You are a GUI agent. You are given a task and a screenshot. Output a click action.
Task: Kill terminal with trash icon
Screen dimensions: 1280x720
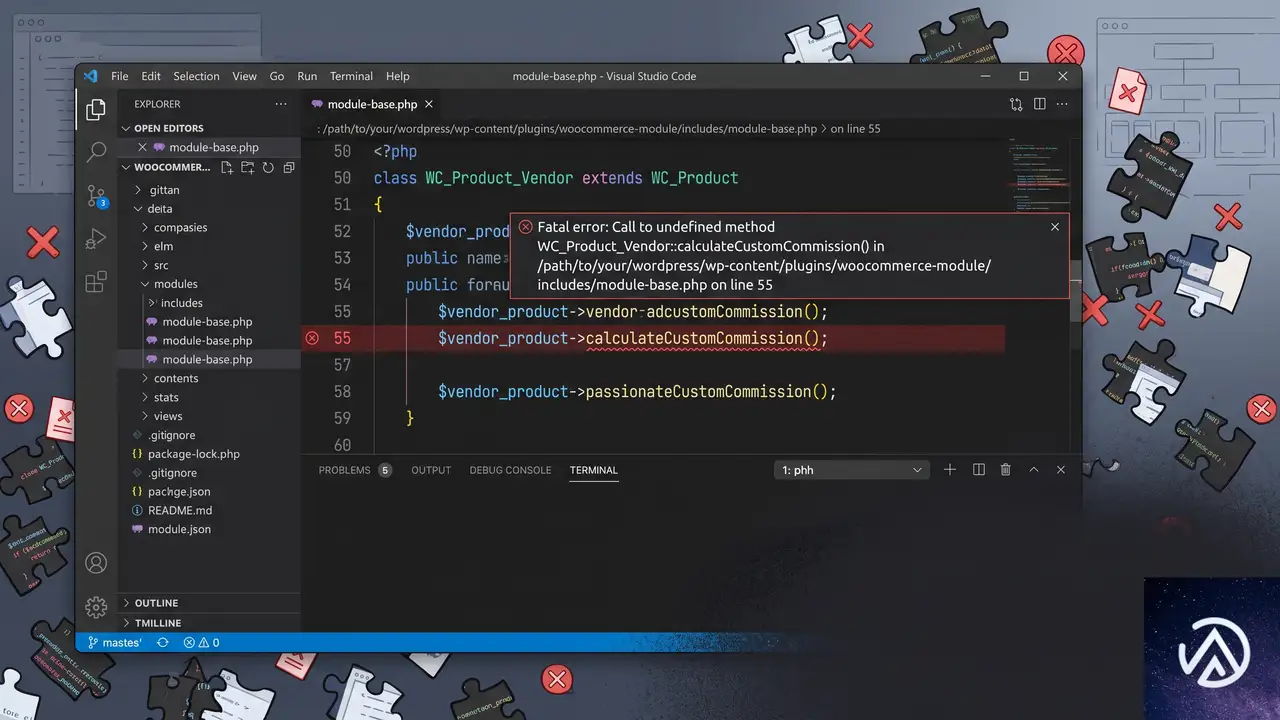pos(1006,470)
